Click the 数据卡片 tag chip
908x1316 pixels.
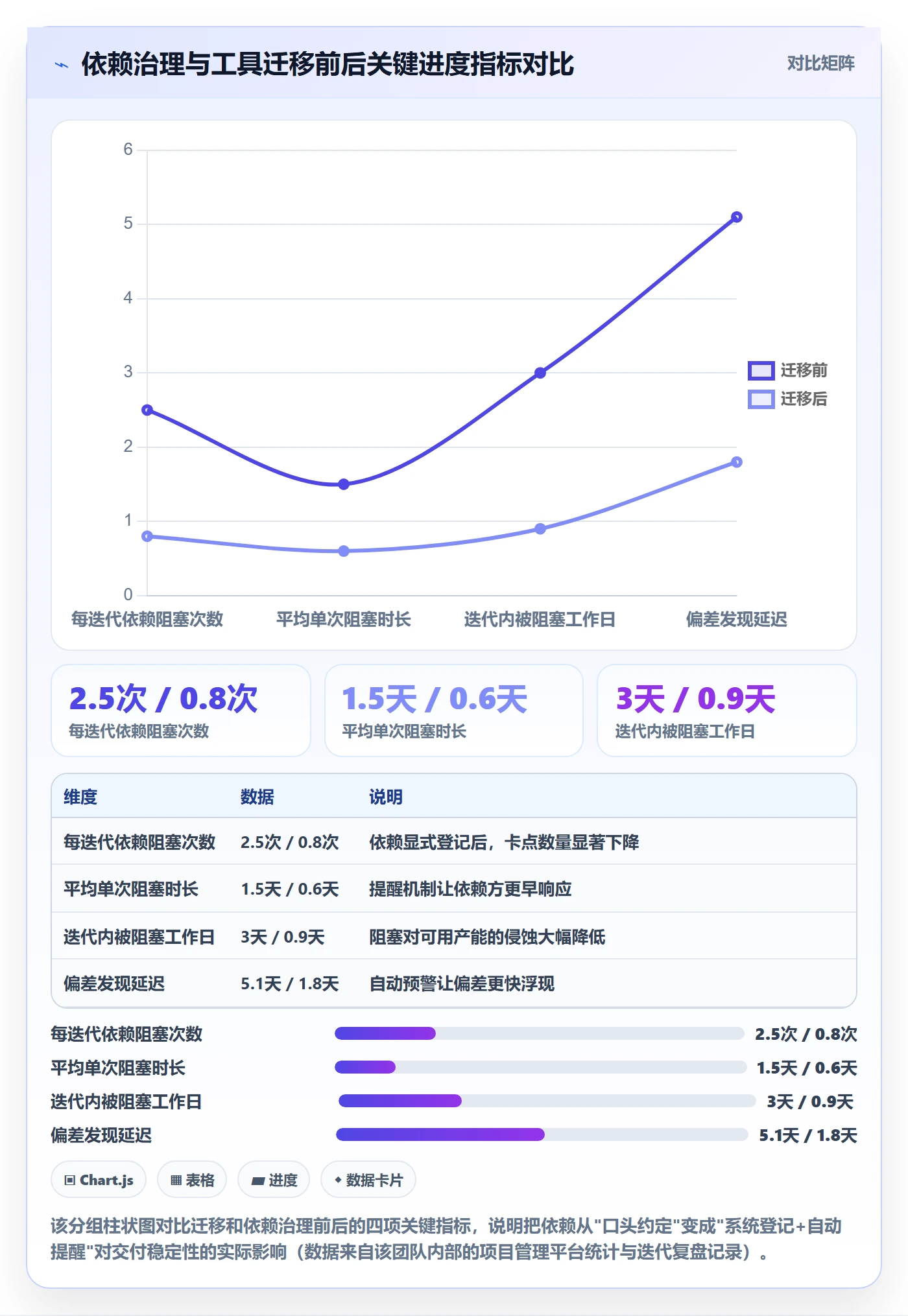368,1180
